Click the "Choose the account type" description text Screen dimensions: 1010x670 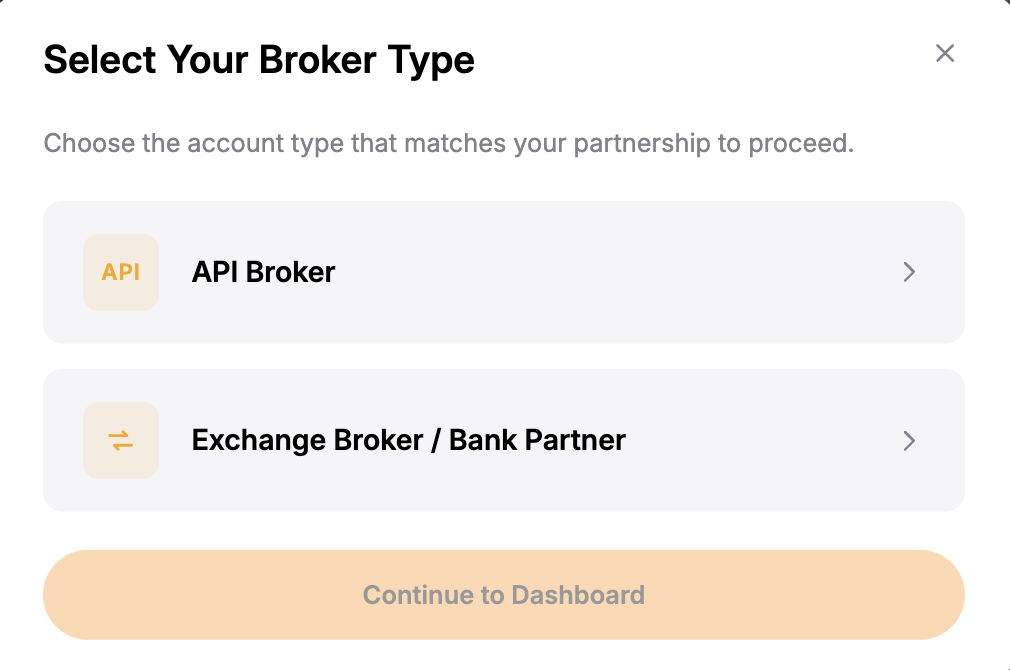pos(448,144)
